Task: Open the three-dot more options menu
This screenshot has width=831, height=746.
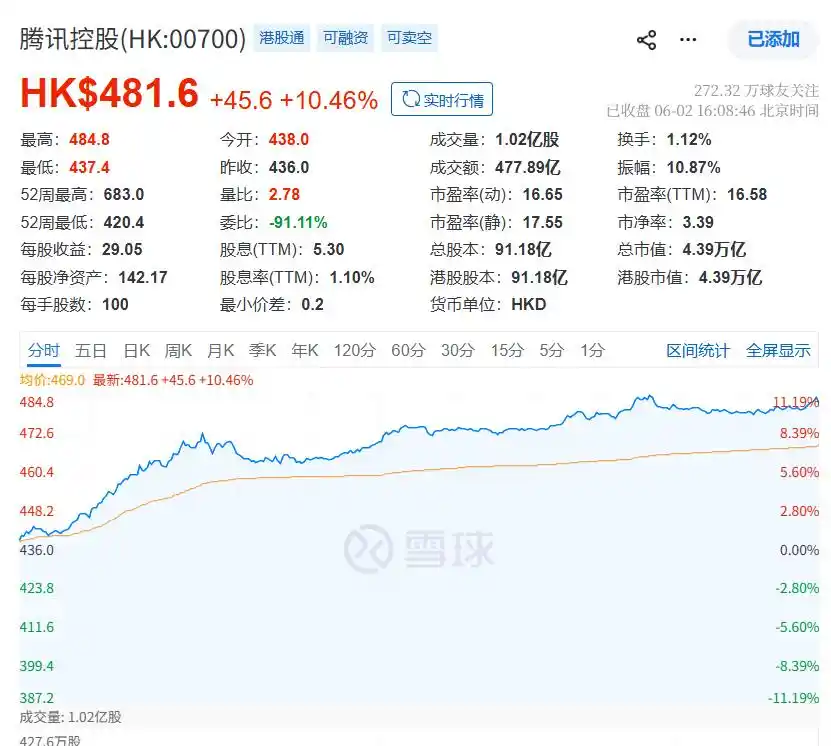Action: coord(688,40)
